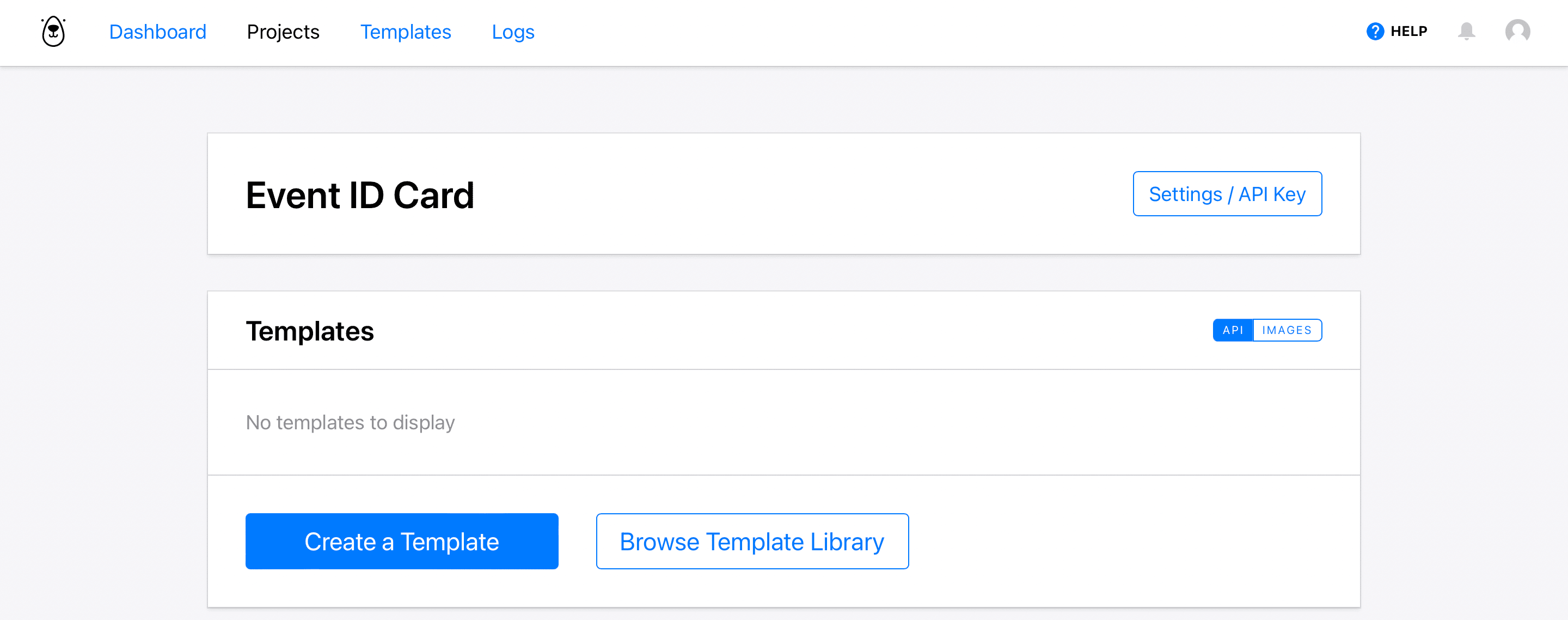Click the notification bell icon
Screen dimensions: 1568x620
click(x=1468, y=32)
